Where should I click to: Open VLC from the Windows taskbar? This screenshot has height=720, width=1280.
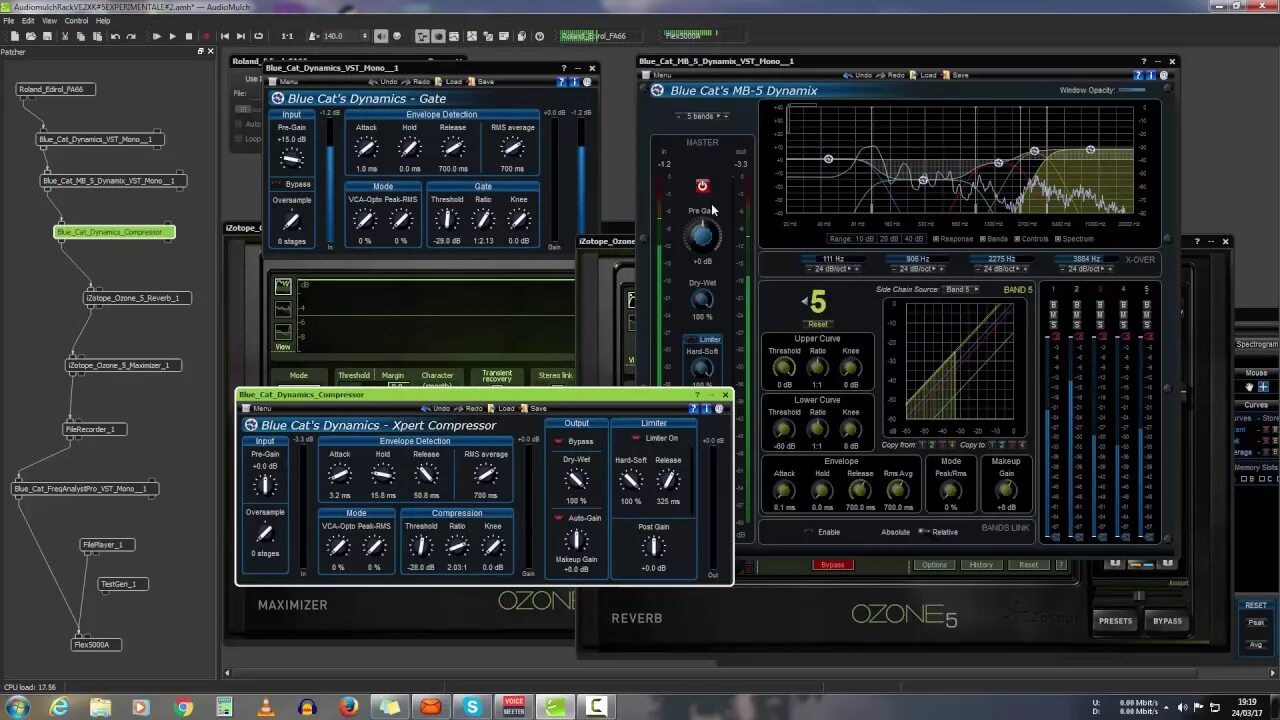click(266, 707)
